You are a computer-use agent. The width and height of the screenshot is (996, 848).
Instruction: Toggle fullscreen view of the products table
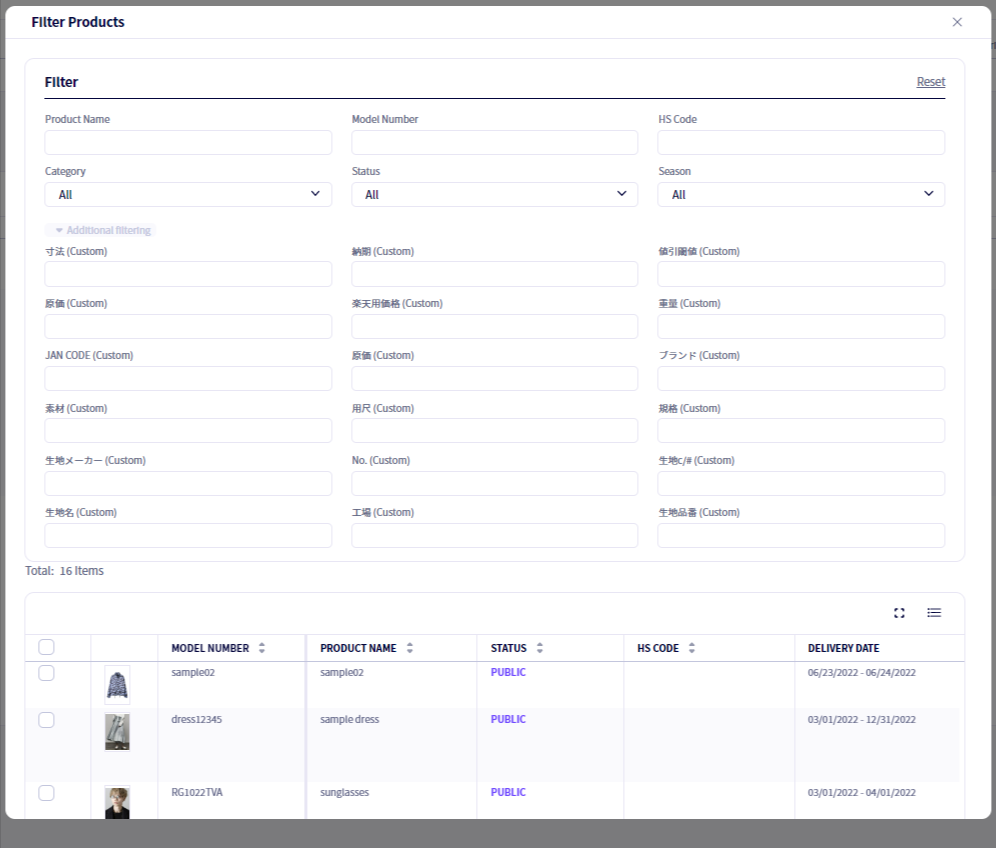click(899, 613)
